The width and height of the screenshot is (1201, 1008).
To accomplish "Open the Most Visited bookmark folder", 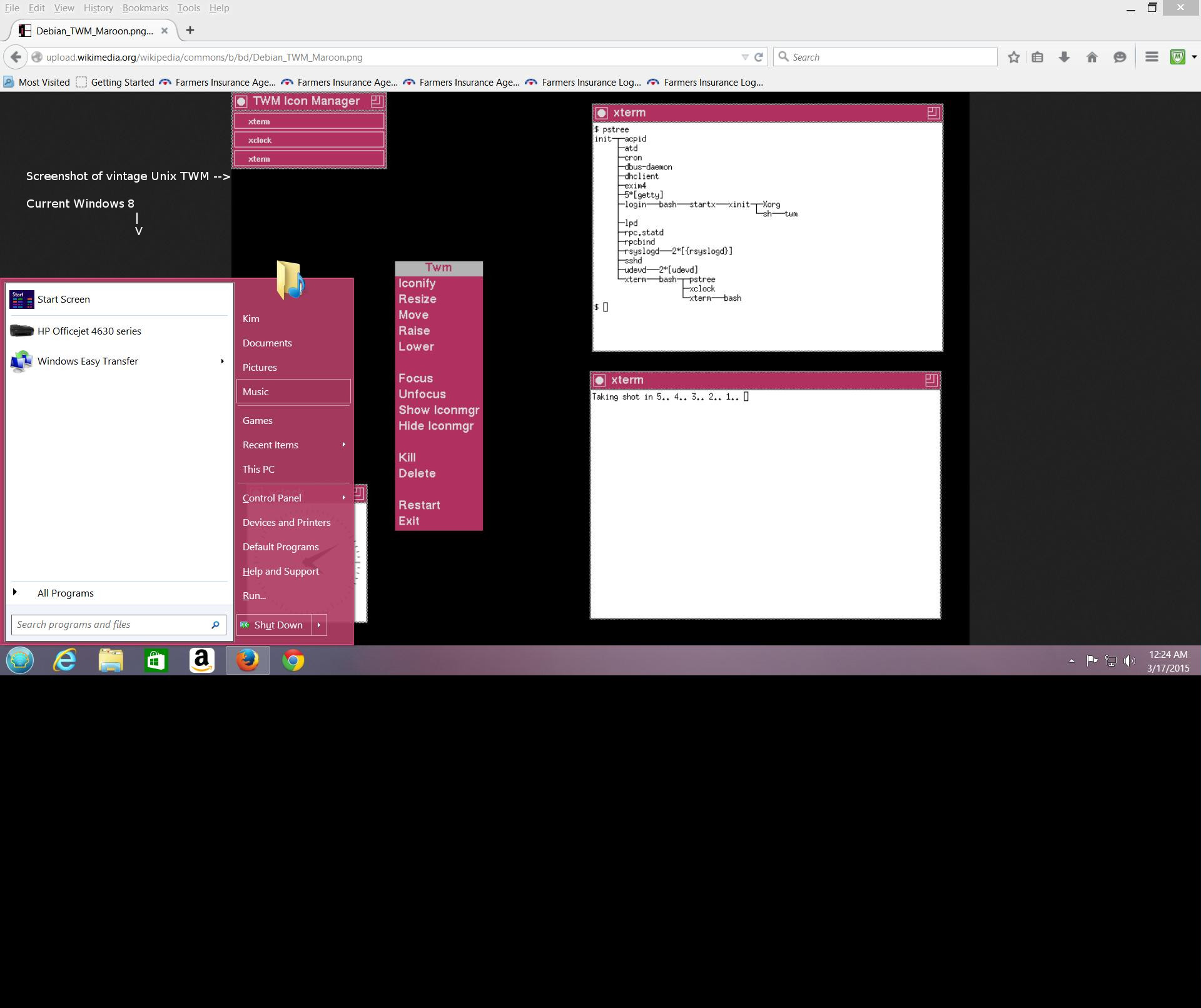I will (x=37, y=82).
